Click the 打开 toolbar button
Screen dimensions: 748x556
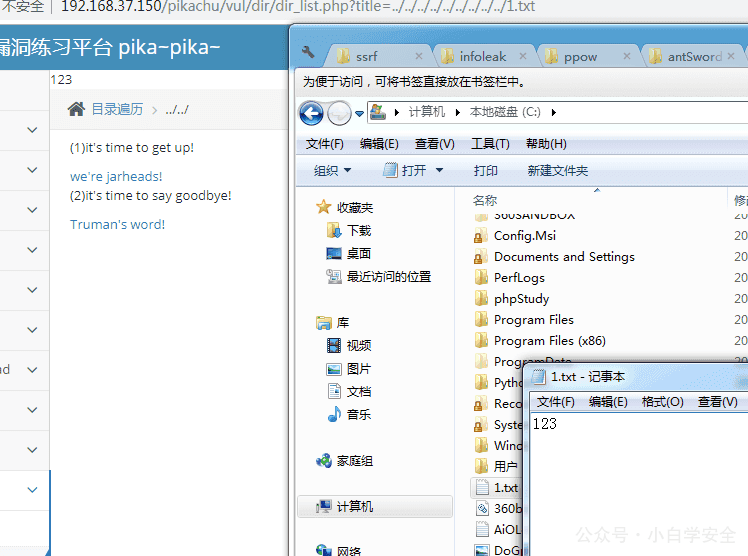click(405, 170)
